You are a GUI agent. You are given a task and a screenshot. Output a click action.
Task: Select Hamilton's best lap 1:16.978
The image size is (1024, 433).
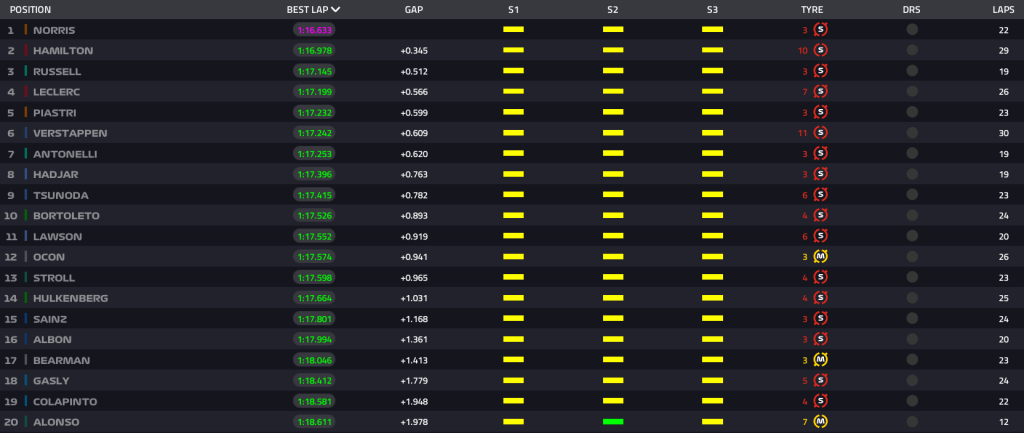tap(314, 50)
